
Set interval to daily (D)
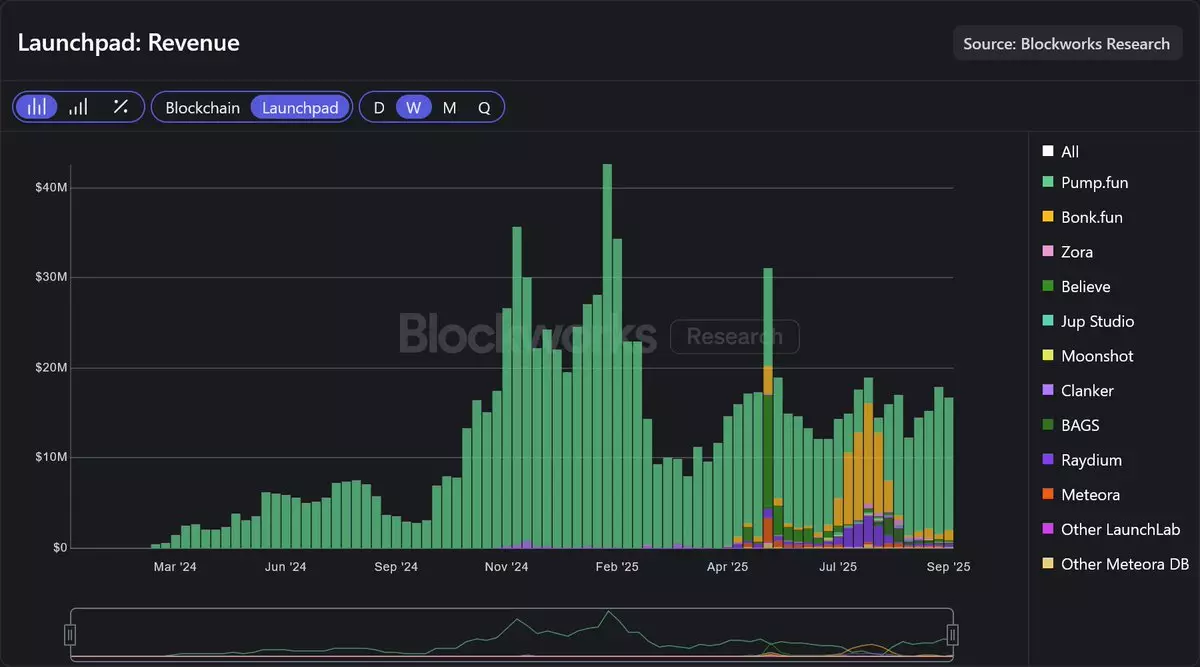pyautogui.click(x=379, y=107)
